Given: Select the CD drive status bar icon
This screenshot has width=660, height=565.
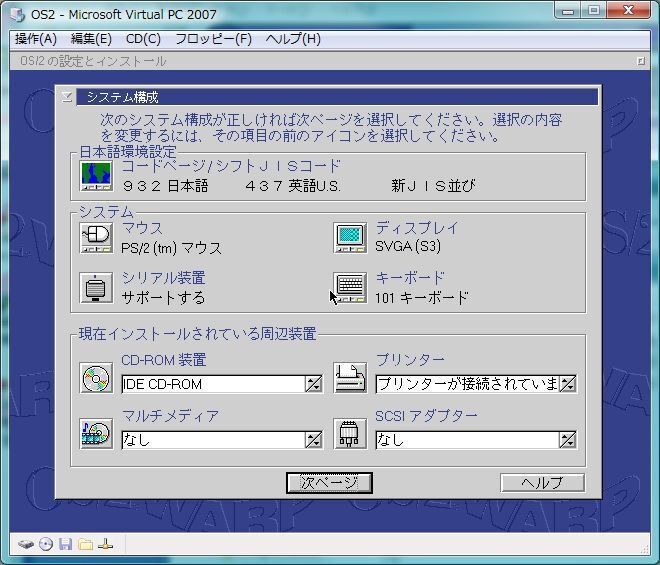Looking at the screenshot, I should 46,544.
